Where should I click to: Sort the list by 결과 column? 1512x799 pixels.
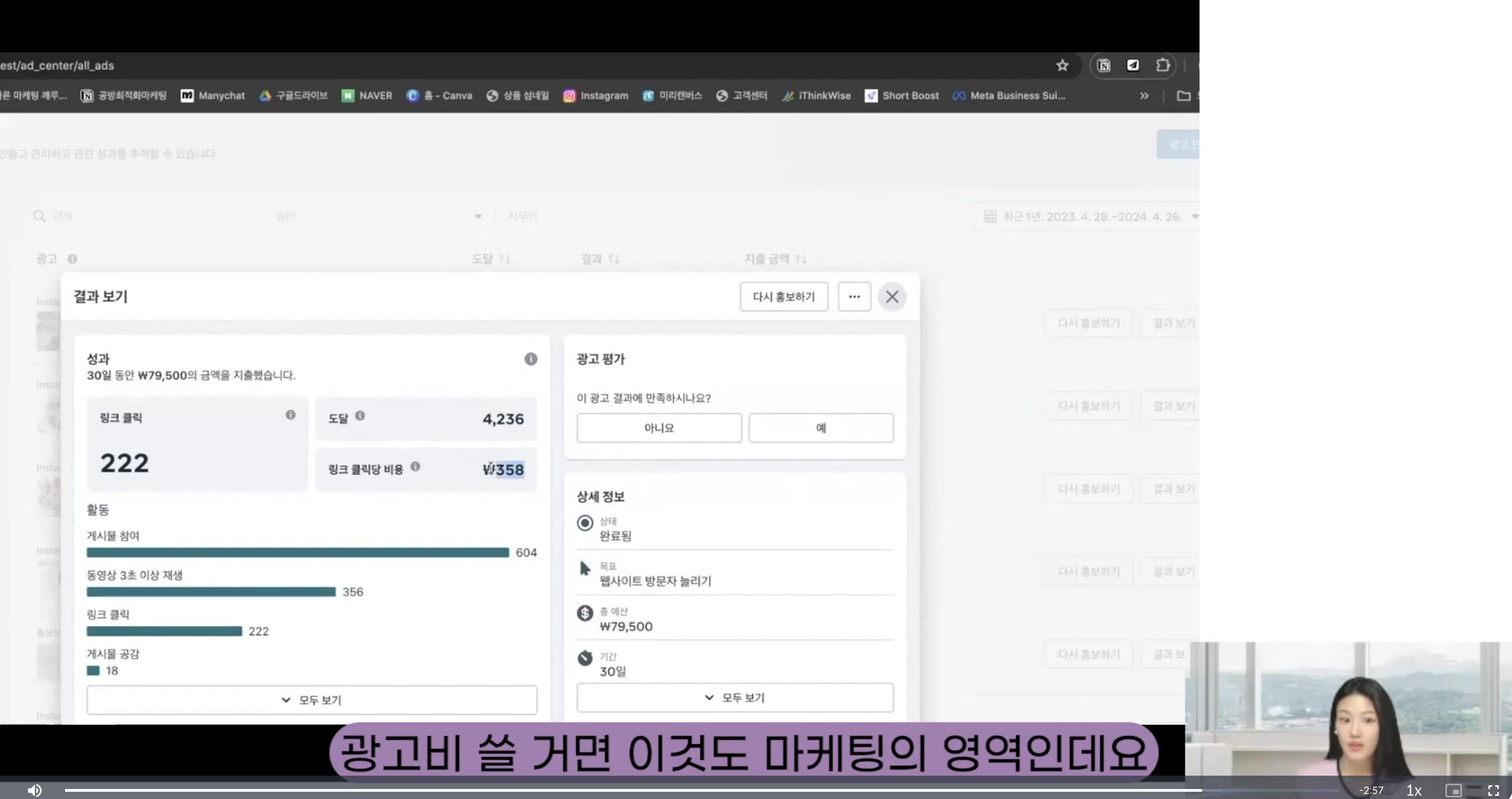click(600, 259)
